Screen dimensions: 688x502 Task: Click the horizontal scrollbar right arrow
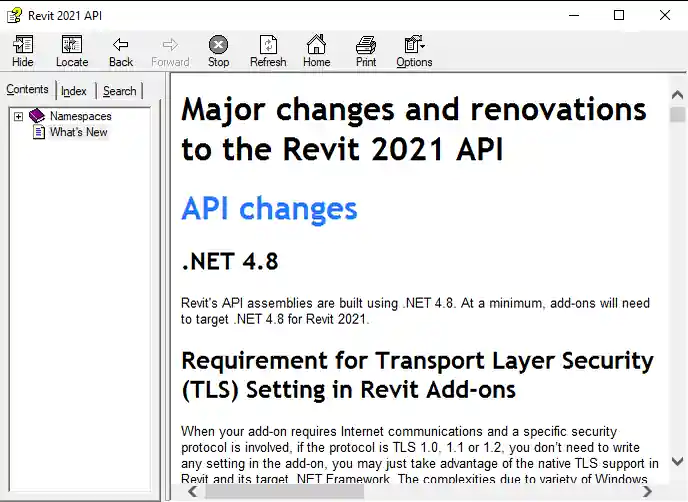[649, 491]
